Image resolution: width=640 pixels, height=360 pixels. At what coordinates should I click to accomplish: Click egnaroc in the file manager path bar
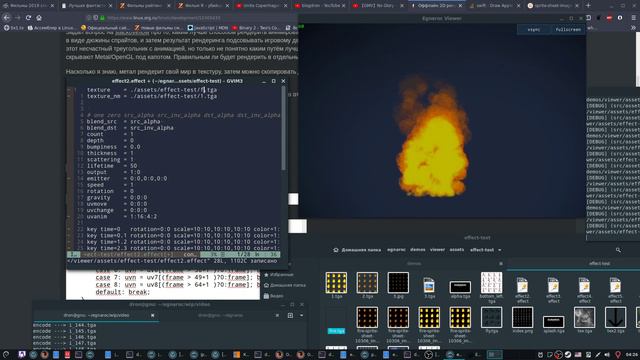click(396, 249)
